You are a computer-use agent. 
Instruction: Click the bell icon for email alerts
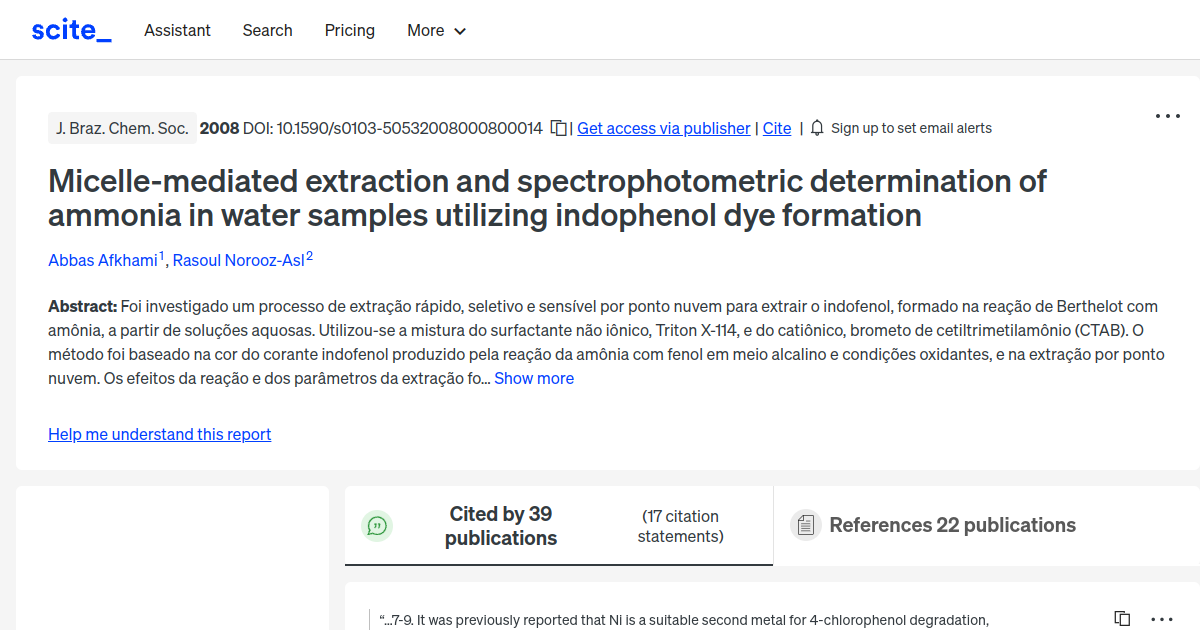coord(816,128)
